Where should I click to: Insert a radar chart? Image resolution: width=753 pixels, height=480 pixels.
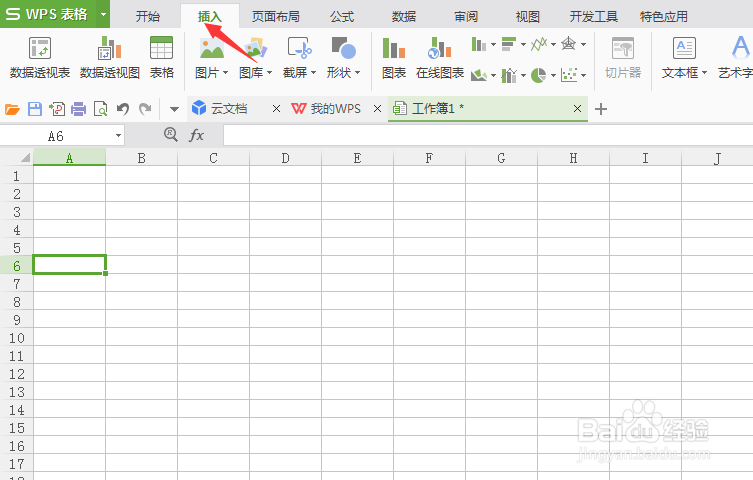(569, 44)
